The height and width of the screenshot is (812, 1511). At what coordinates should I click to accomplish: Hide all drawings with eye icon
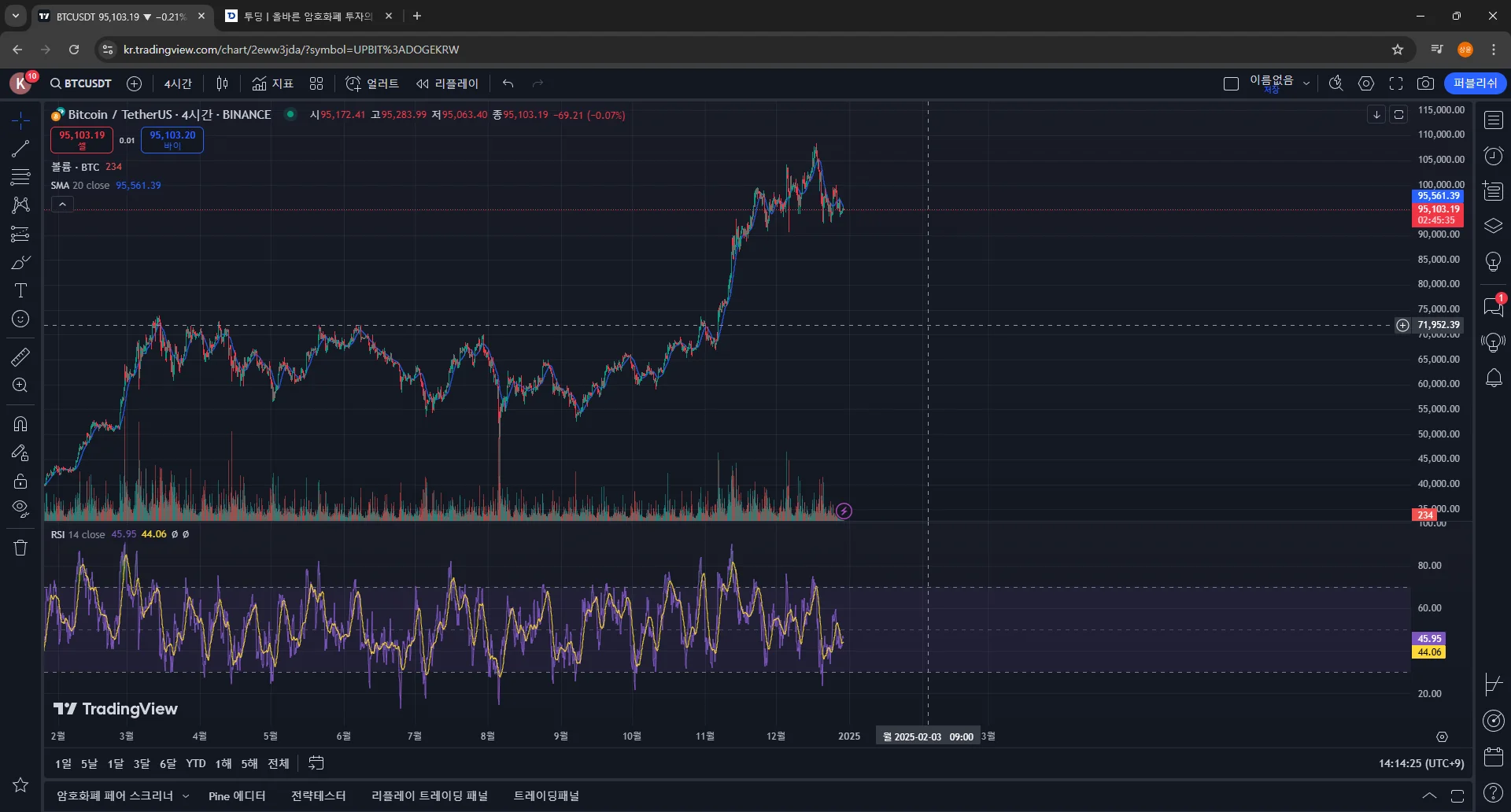20,509
